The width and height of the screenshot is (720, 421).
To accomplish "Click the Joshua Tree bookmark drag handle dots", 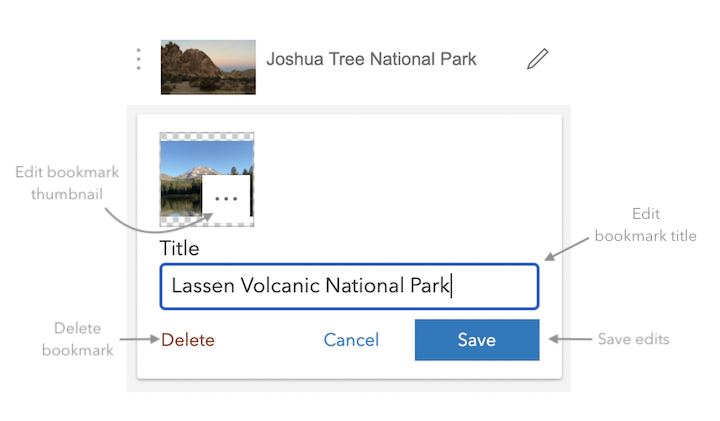I will tap(138, 59).
